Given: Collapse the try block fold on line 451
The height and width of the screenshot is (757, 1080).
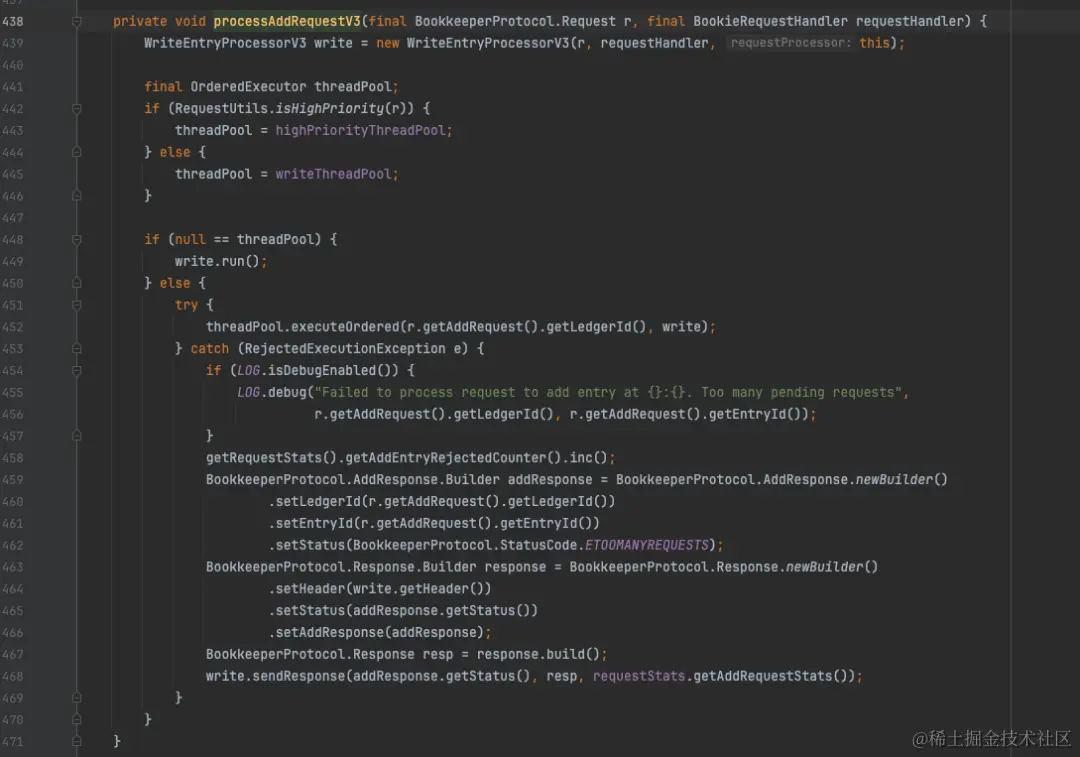Looking at the screenshot, I should [x=76, y=305].
